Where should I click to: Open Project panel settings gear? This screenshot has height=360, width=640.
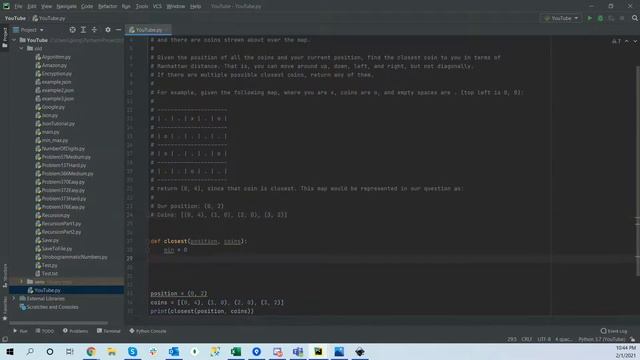108,30
